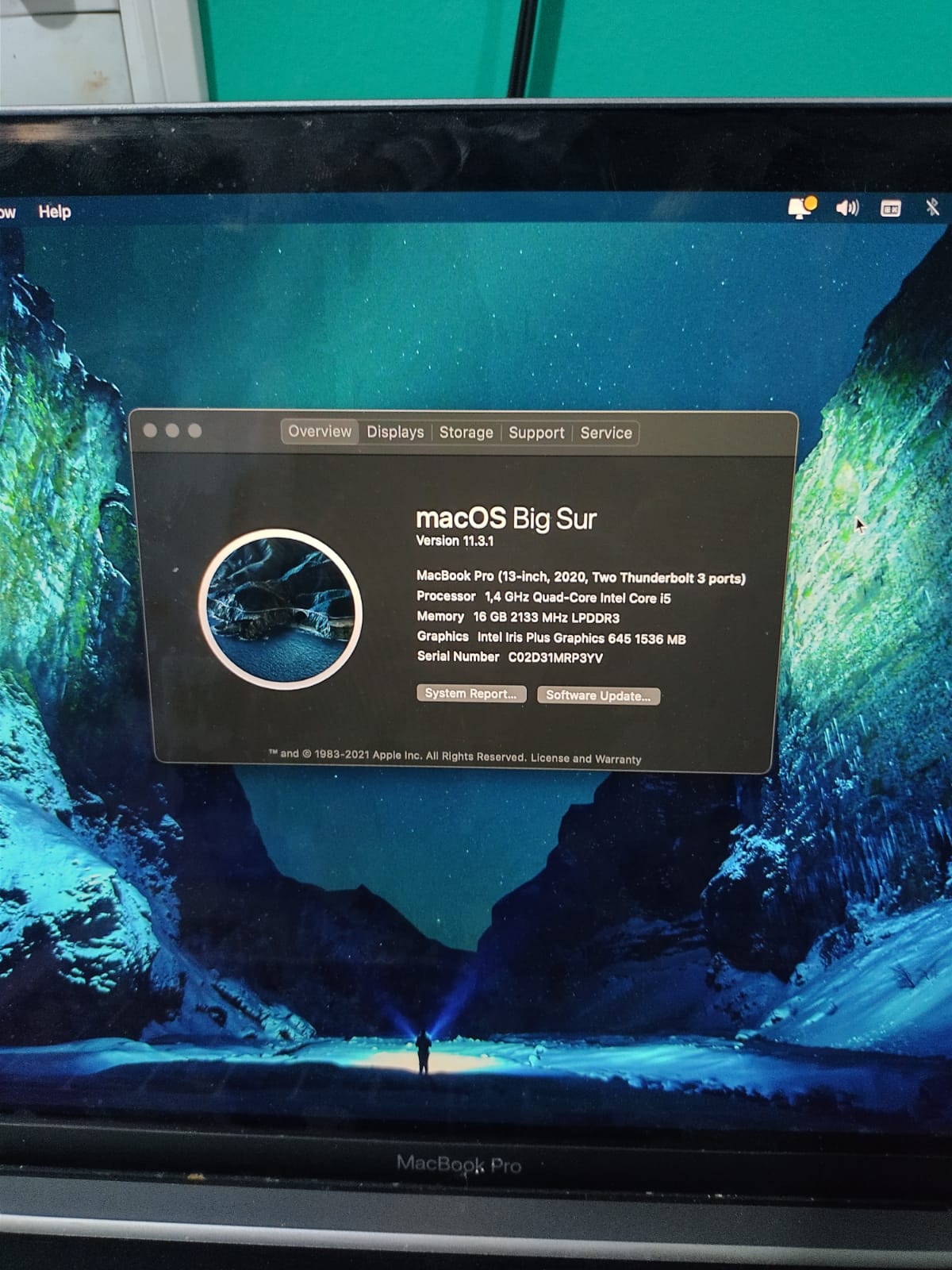Open the volume control in menu bar
The image size is (952, 1270).
[846, 208]
